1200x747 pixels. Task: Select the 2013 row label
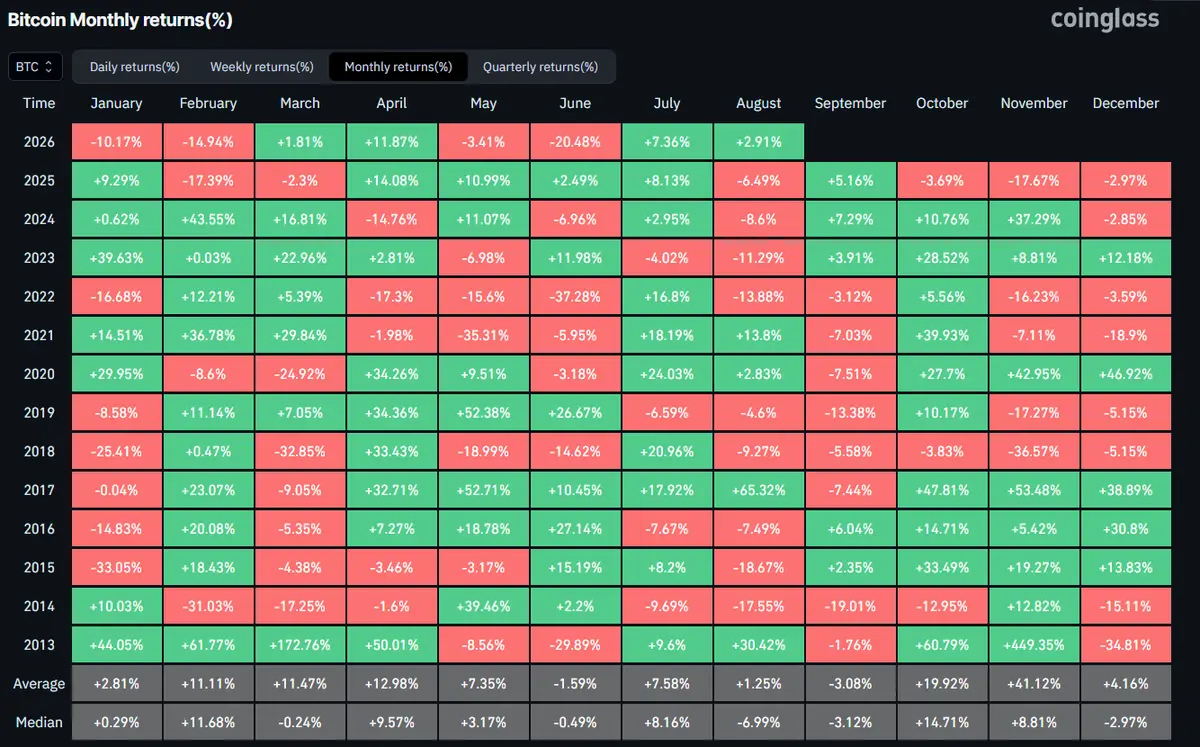tap(39, 645)
